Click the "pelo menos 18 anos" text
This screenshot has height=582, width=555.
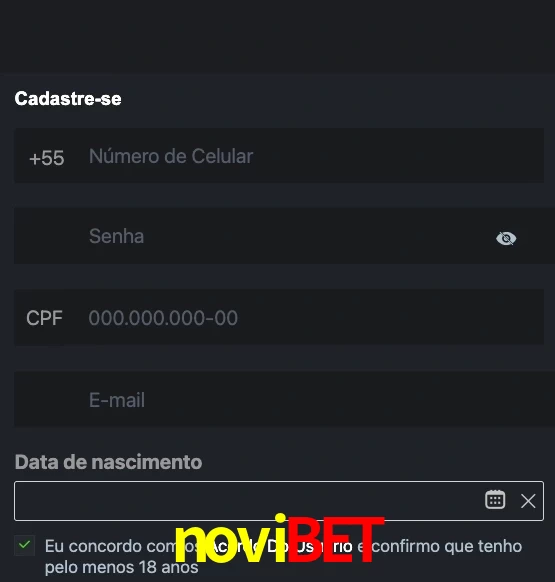[122, 567]
